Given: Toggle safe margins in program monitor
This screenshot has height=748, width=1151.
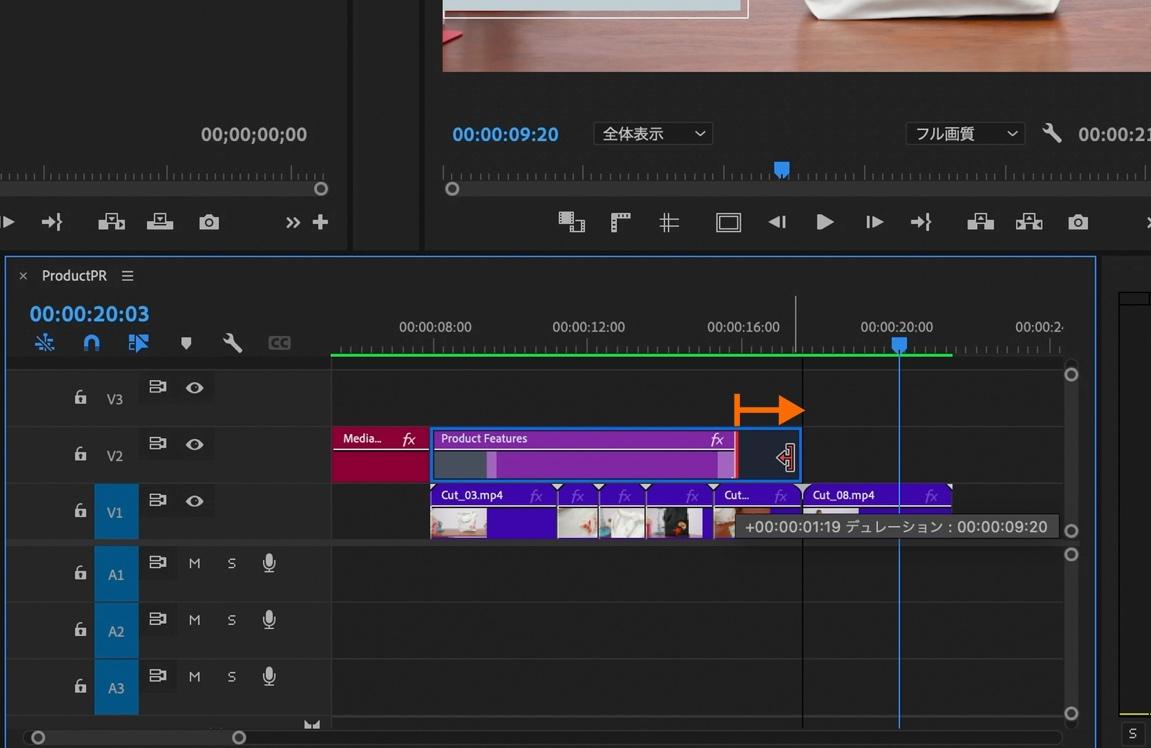Looking at the screenshot, I should pyautogui.click(x=728, y=222).
